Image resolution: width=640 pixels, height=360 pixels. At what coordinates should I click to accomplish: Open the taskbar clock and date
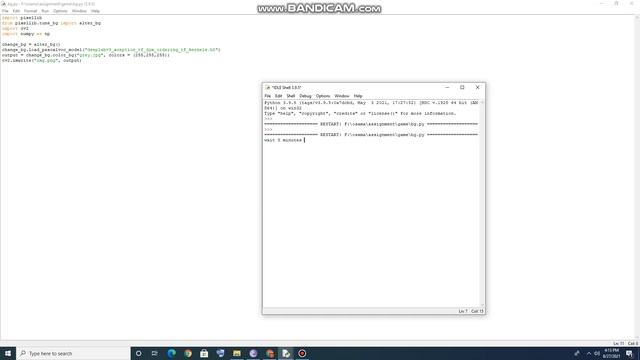[x=611, y=353]
